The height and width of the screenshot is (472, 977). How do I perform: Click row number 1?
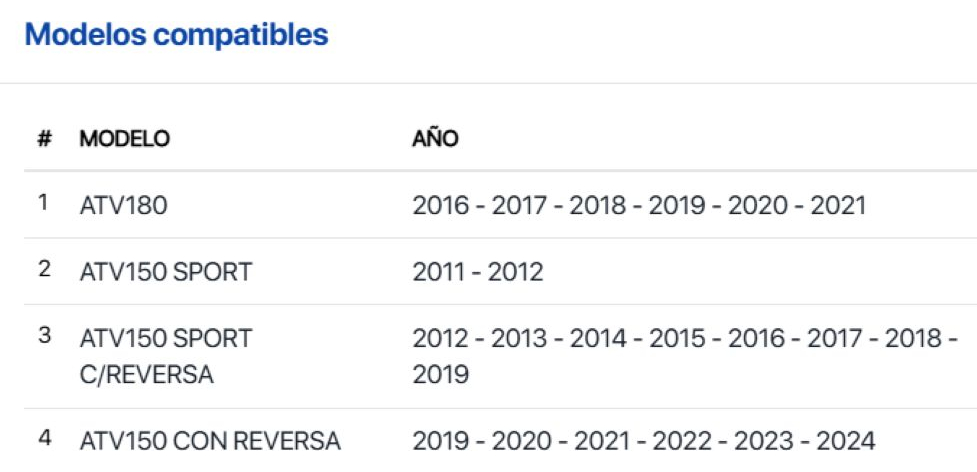pos(43,203)
